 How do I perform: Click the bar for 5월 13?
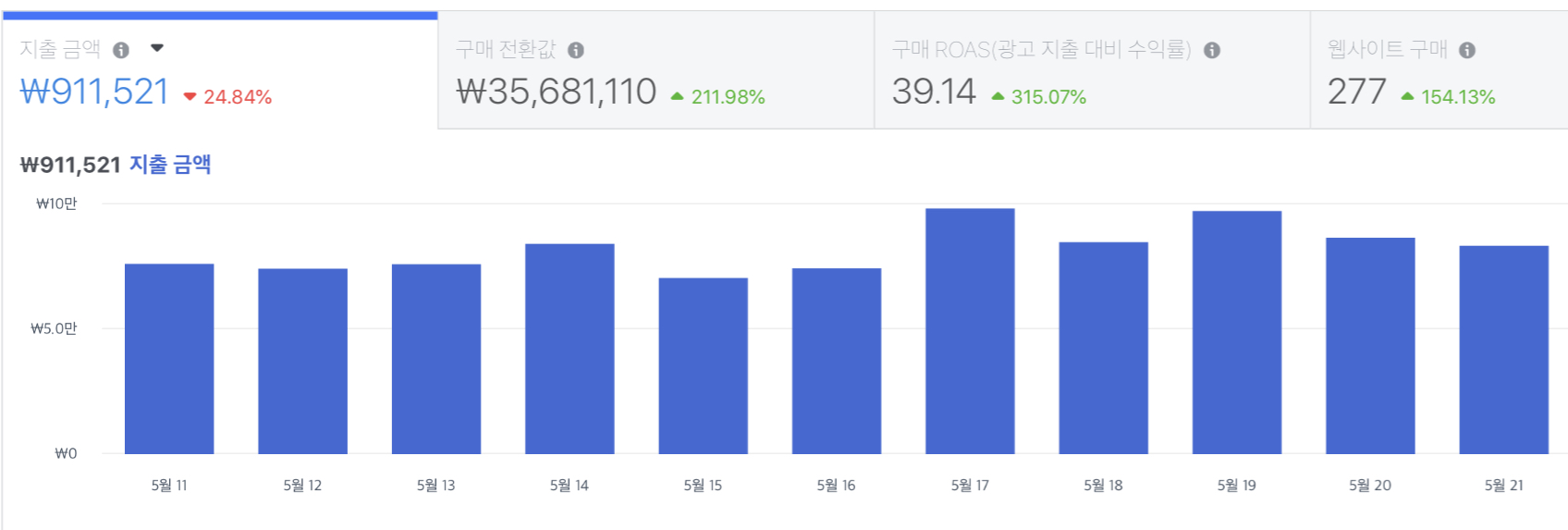tap(436, 359)
